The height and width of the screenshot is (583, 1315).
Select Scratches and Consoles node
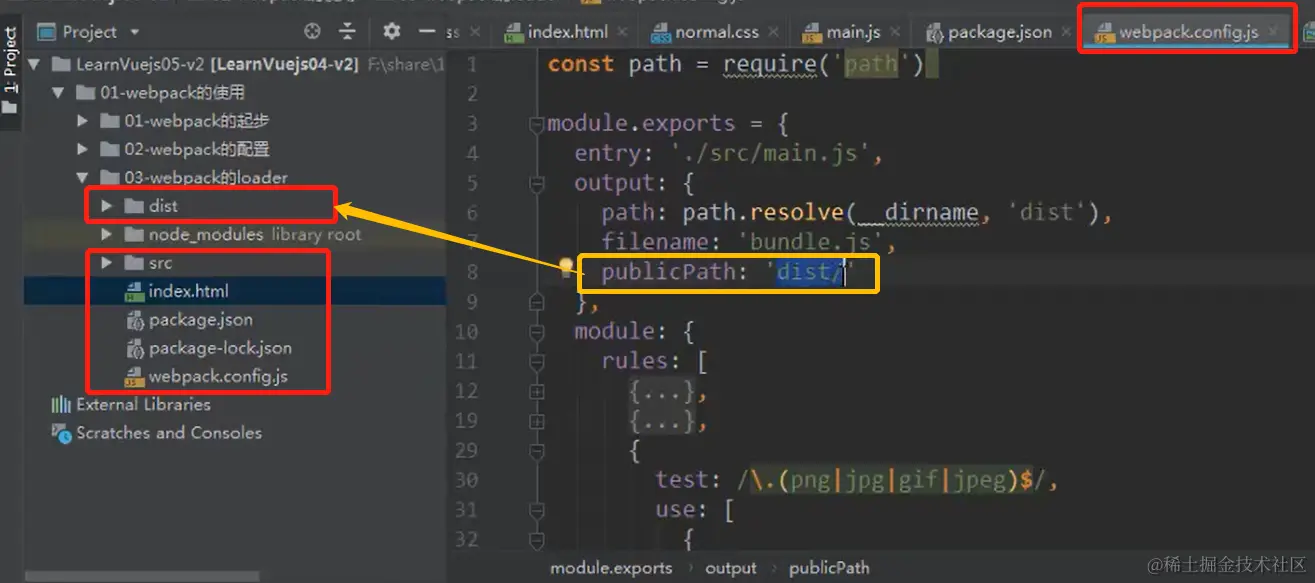click(169, 433)
